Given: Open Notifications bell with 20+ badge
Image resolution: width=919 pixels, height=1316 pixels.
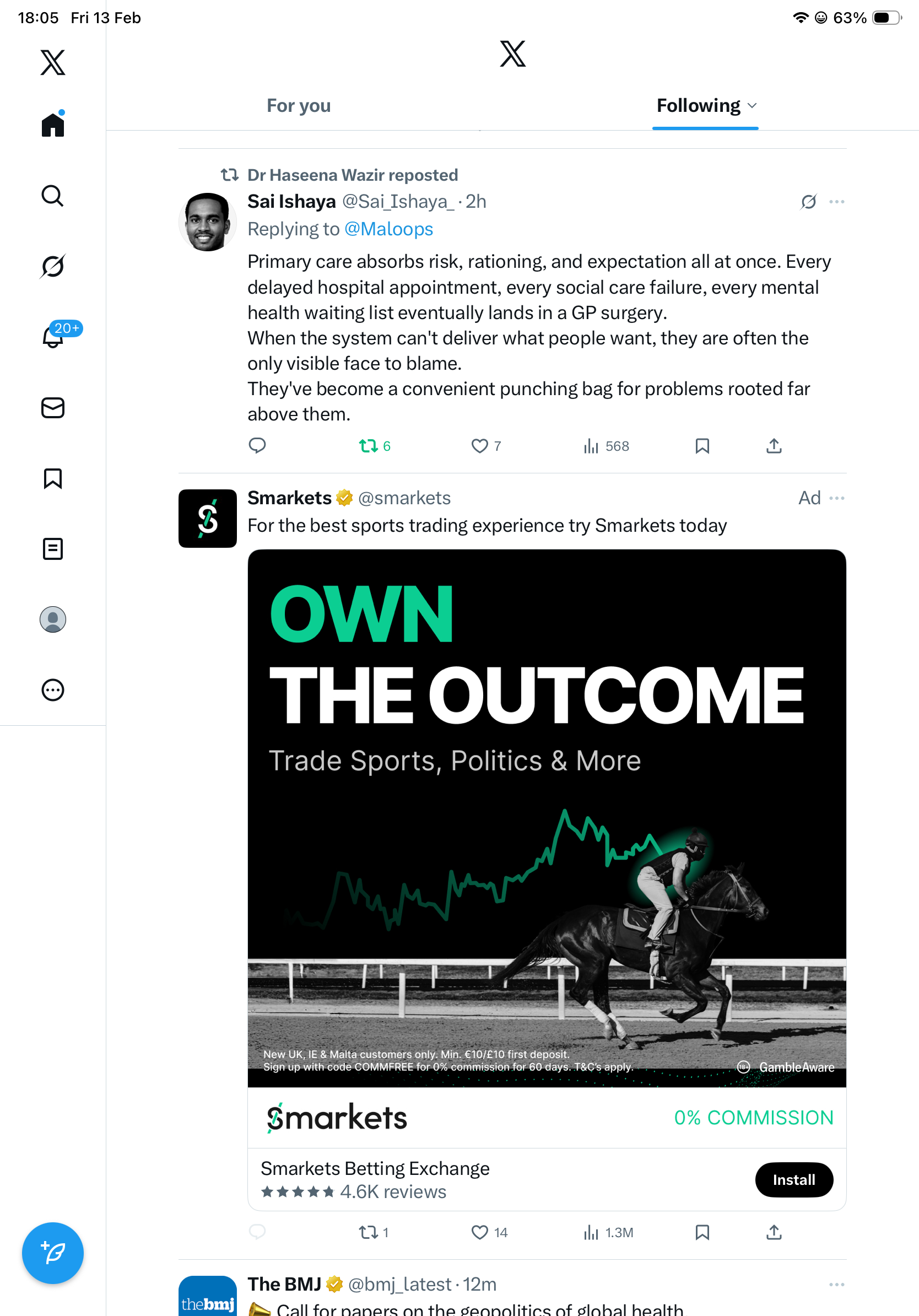Looking at the screenshot, I should pos(53,337).
